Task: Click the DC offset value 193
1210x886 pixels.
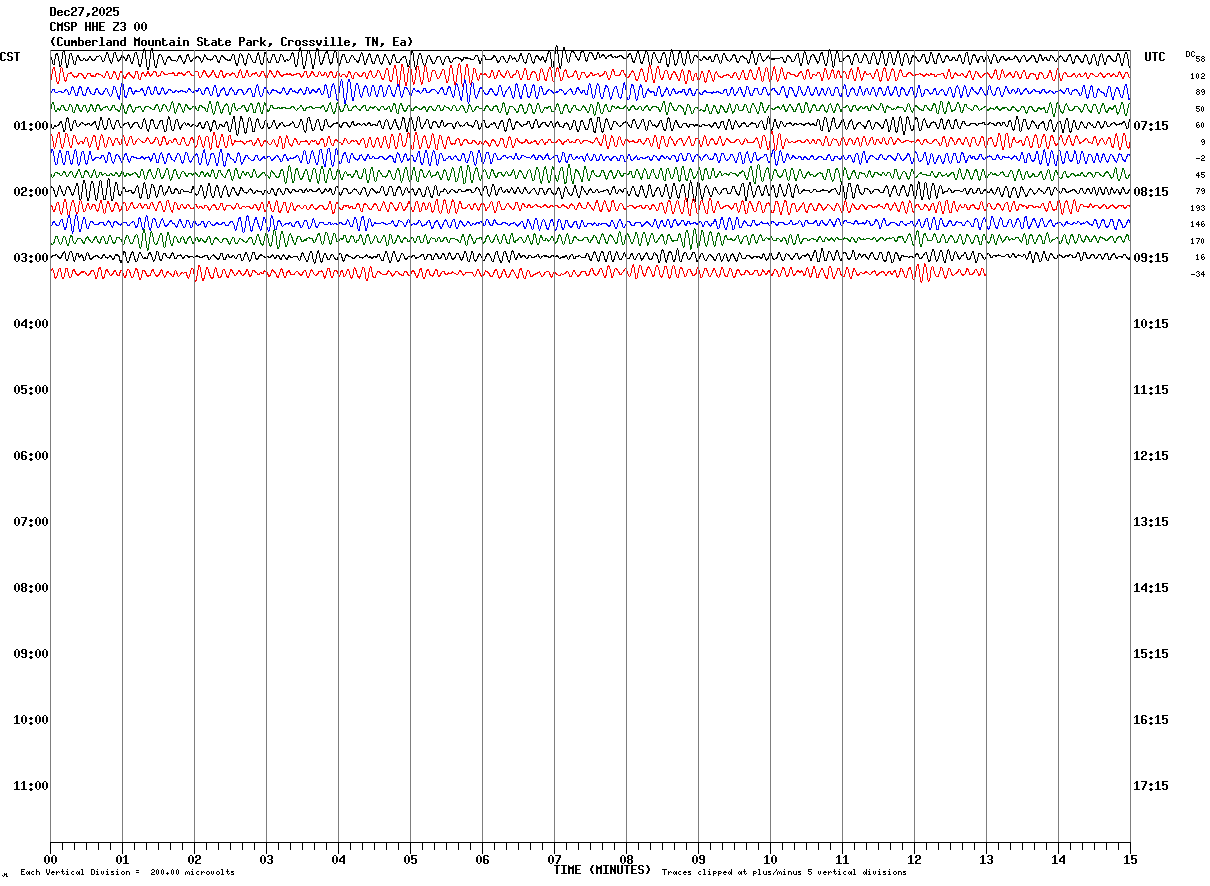Action: click(1197, 208)
